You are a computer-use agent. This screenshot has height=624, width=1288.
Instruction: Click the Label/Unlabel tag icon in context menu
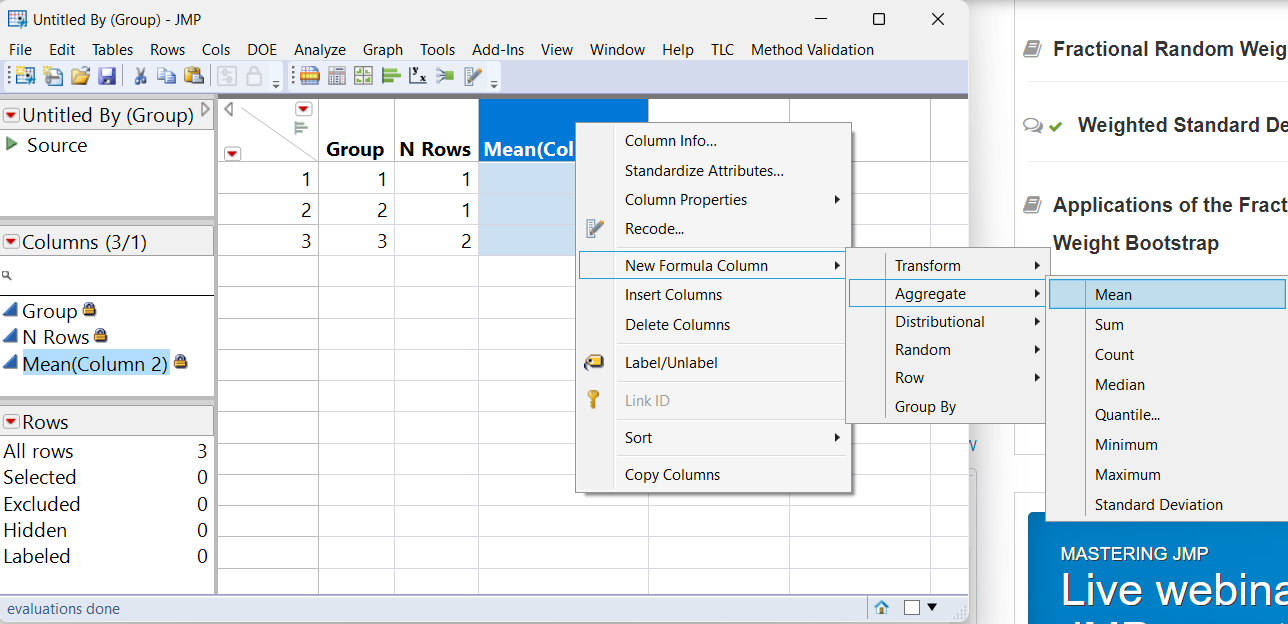(594, 363)
